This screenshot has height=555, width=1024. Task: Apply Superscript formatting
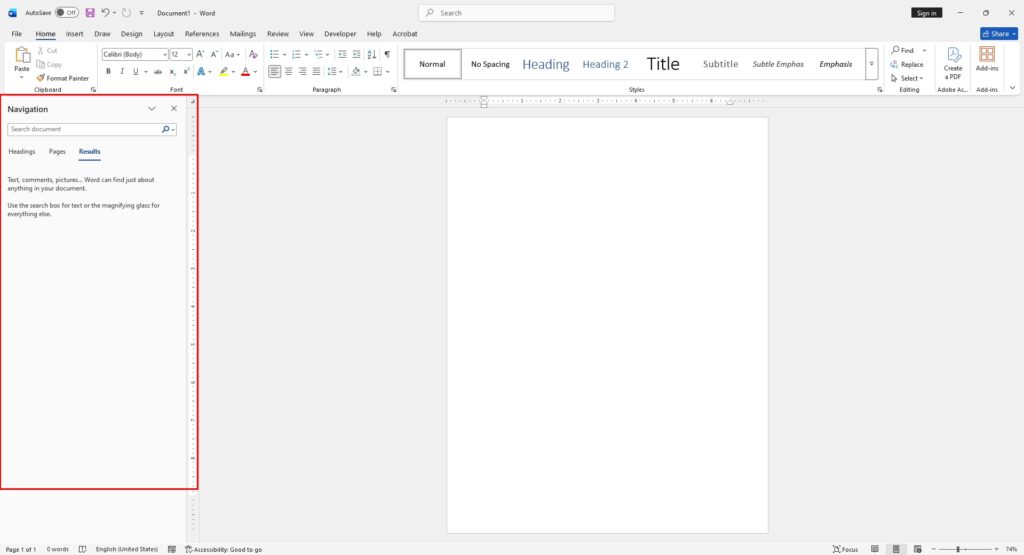pos(186,72)
